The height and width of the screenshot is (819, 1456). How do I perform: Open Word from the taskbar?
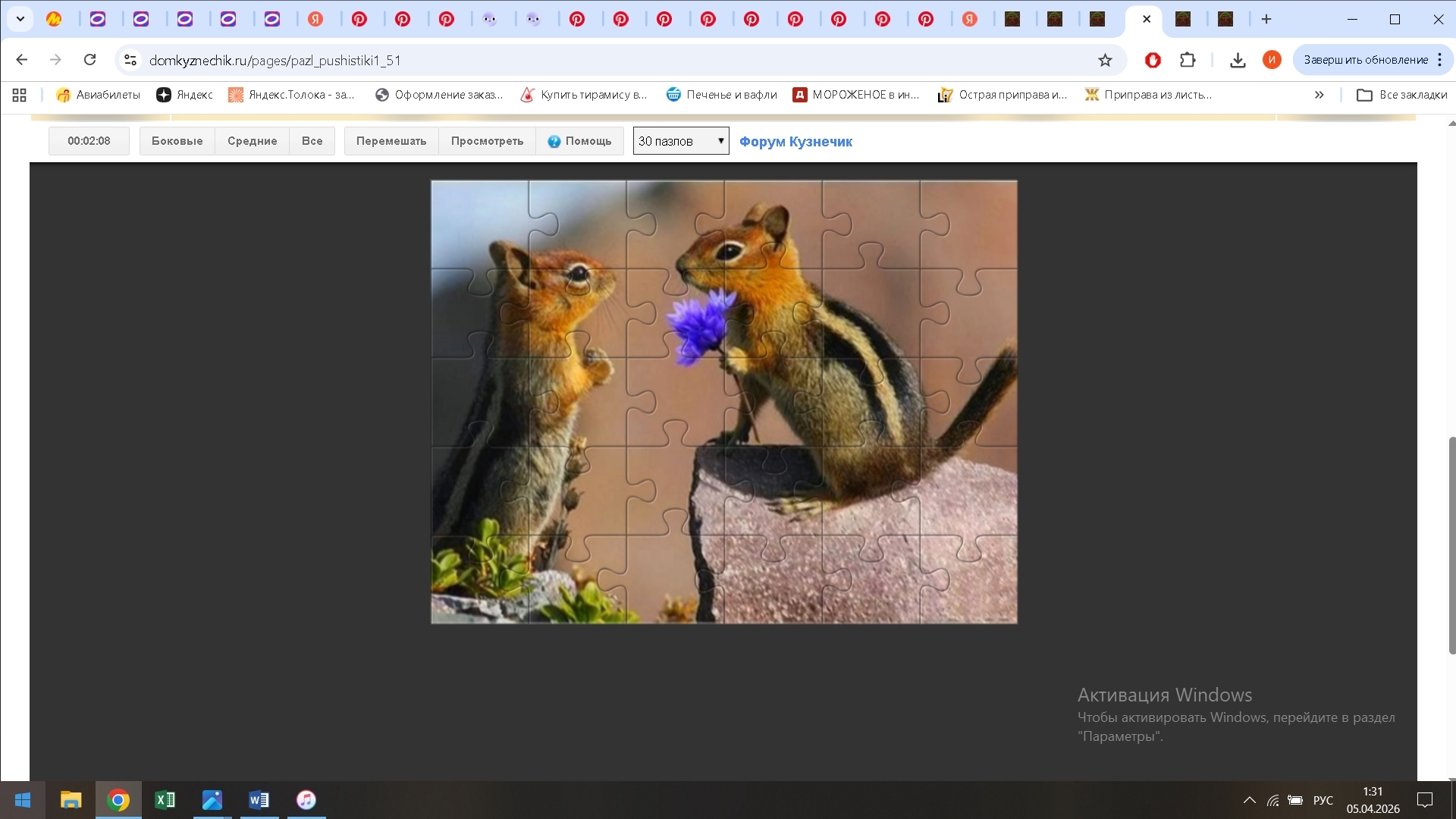pyautogui.click(x=259, y=800)
